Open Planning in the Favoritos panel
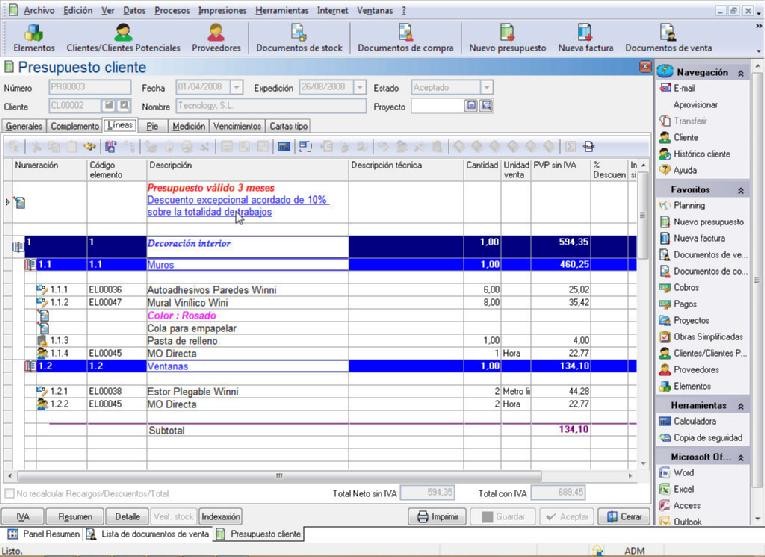 pos(690,205)
